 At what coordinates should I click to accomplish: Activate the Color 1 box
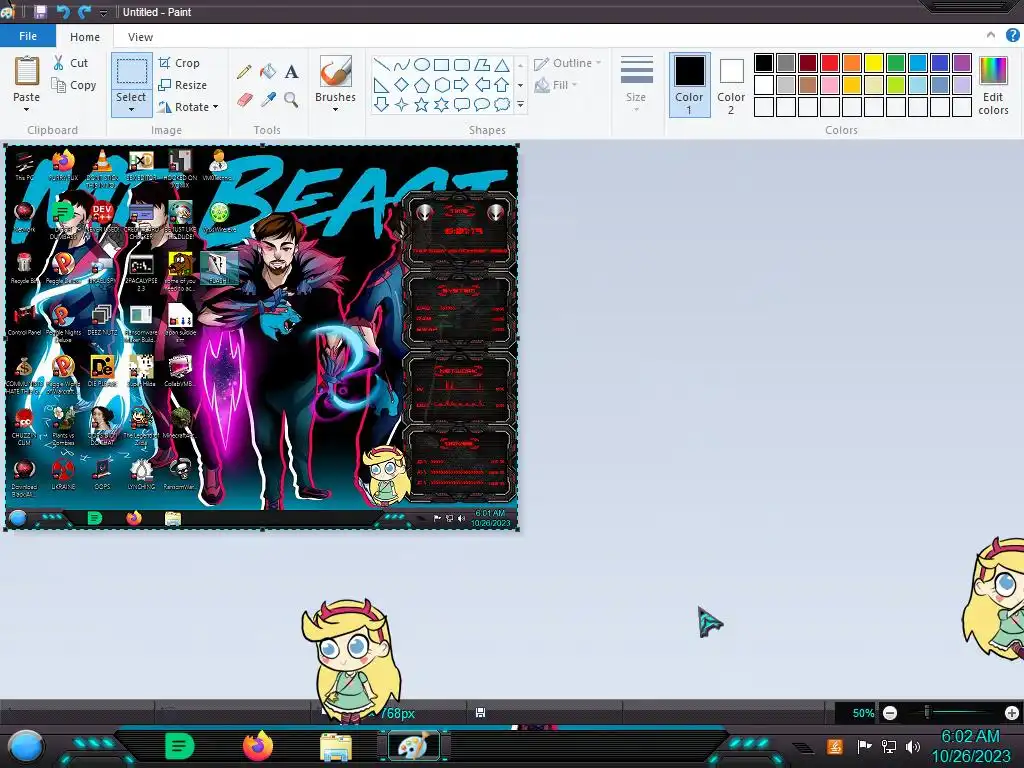690,85
